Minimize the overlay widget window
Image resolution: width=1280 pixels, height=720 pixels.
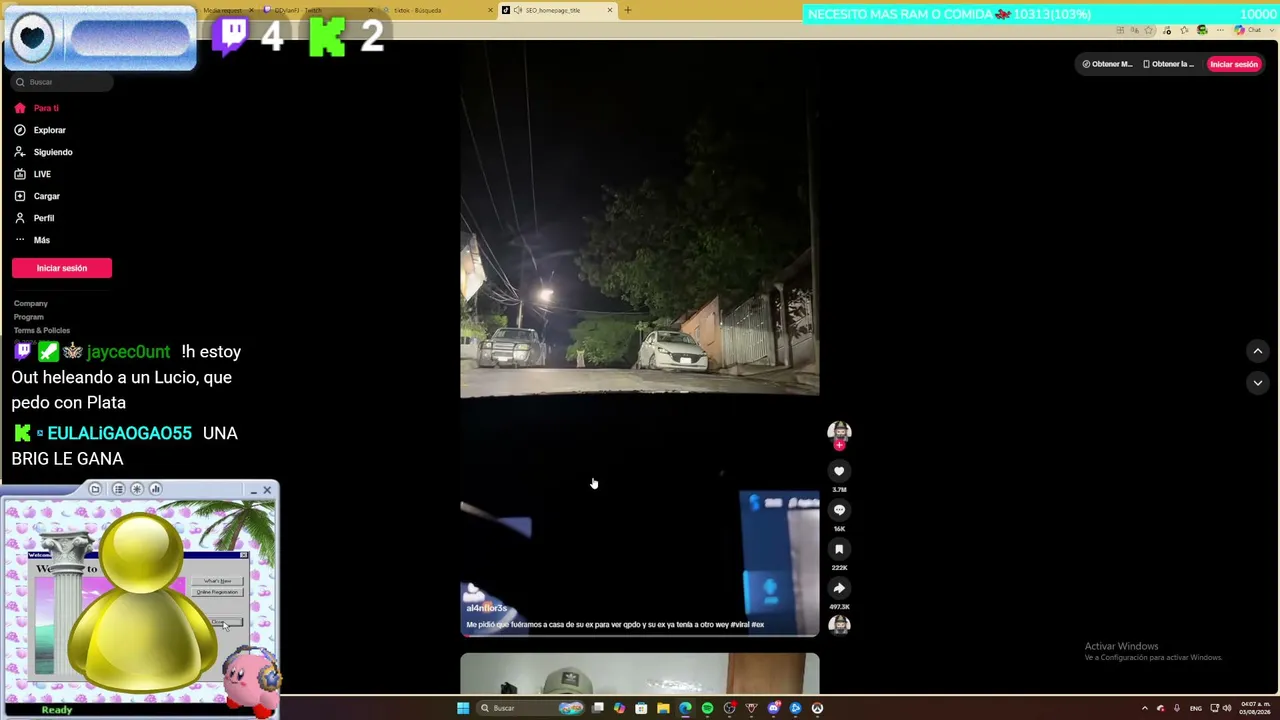click(253, 490)
